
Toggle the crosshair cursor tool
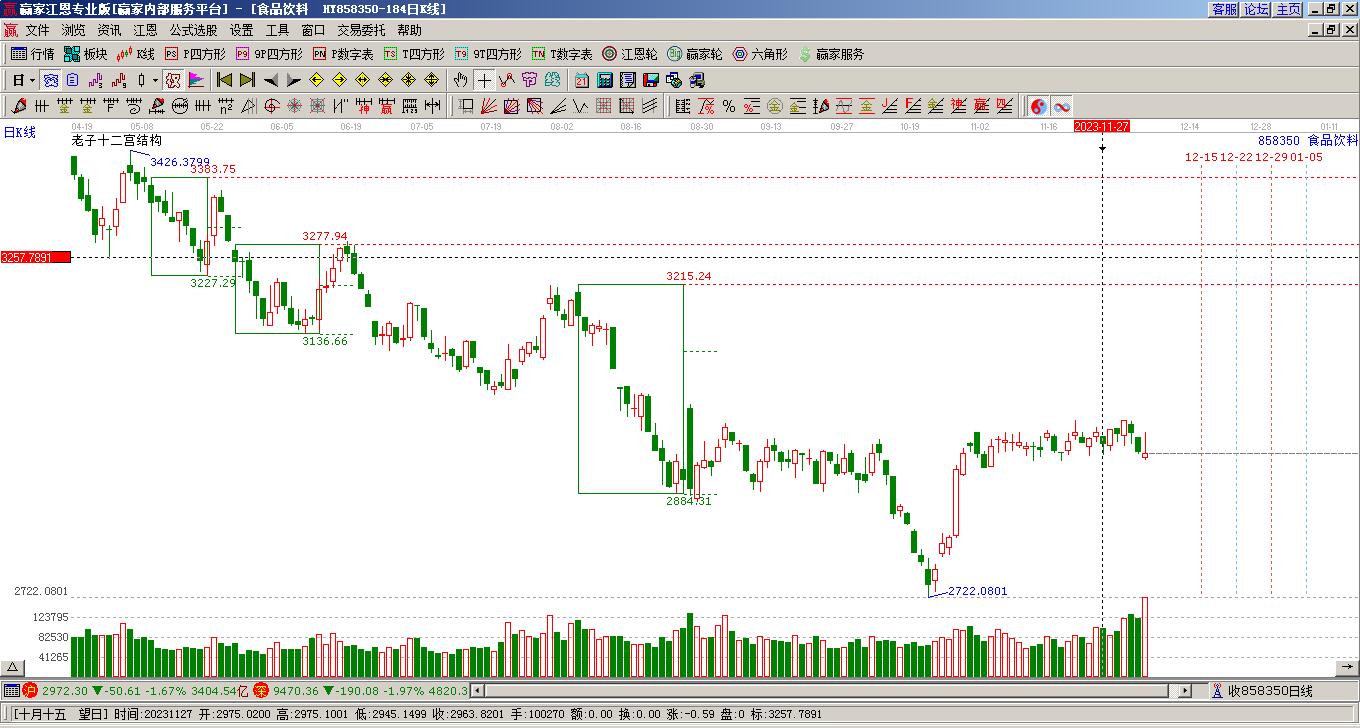point(484,80)
